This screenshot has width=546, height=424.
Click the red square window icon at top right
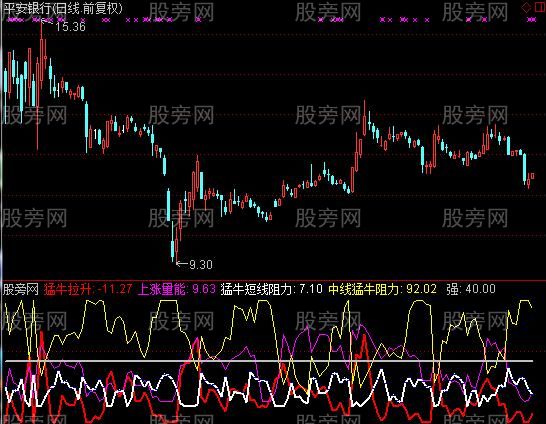(540, 8)
